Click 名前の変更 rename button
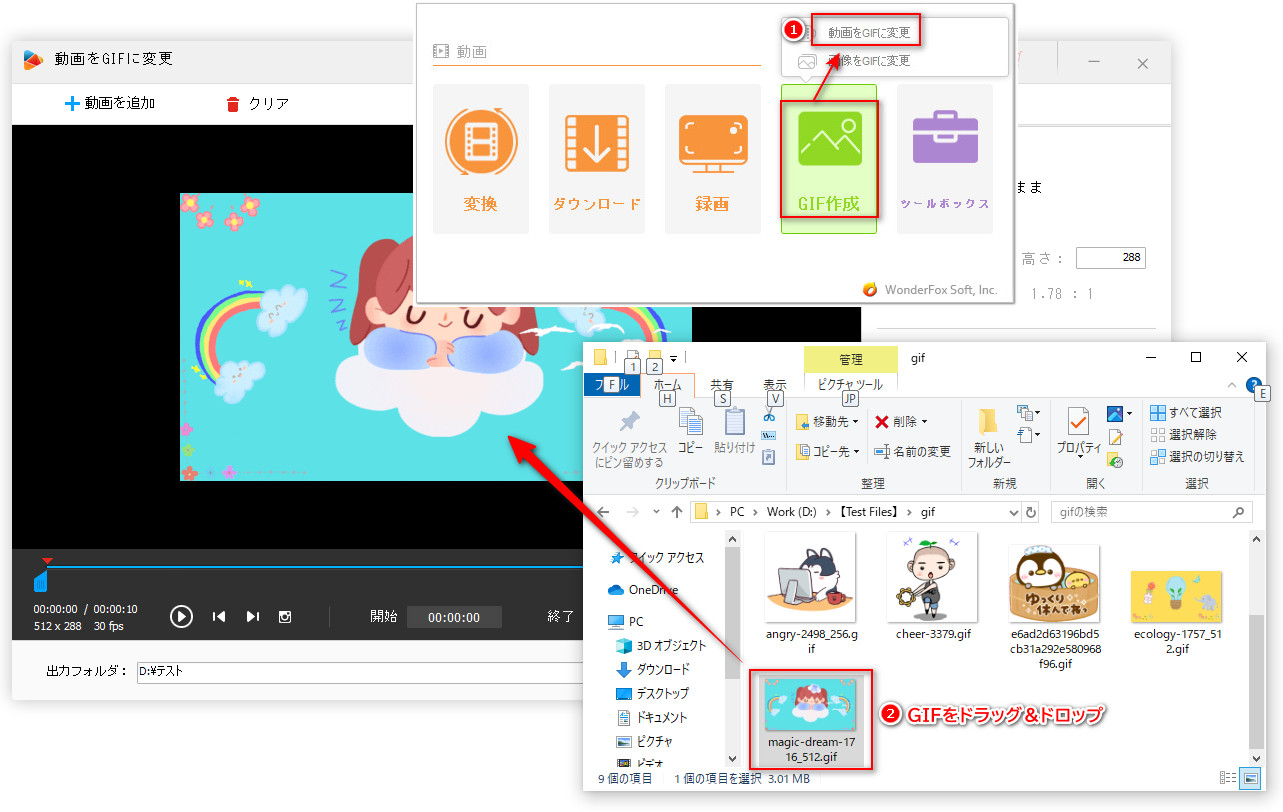1283x812 pixels. coord(912,452)
